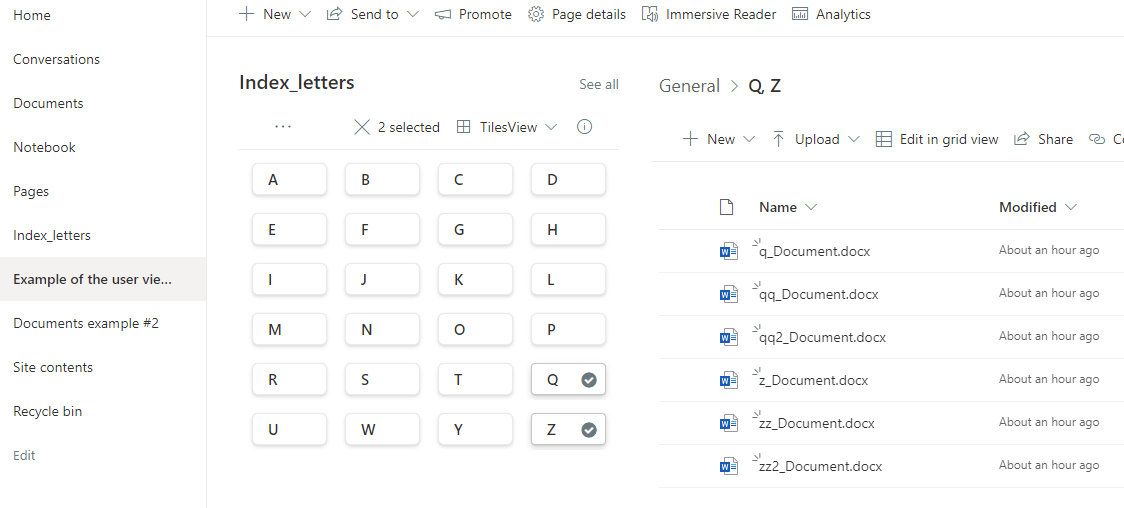Select the letter A tile
Viewport: 1124px width, 508px height.
[289, 179]
